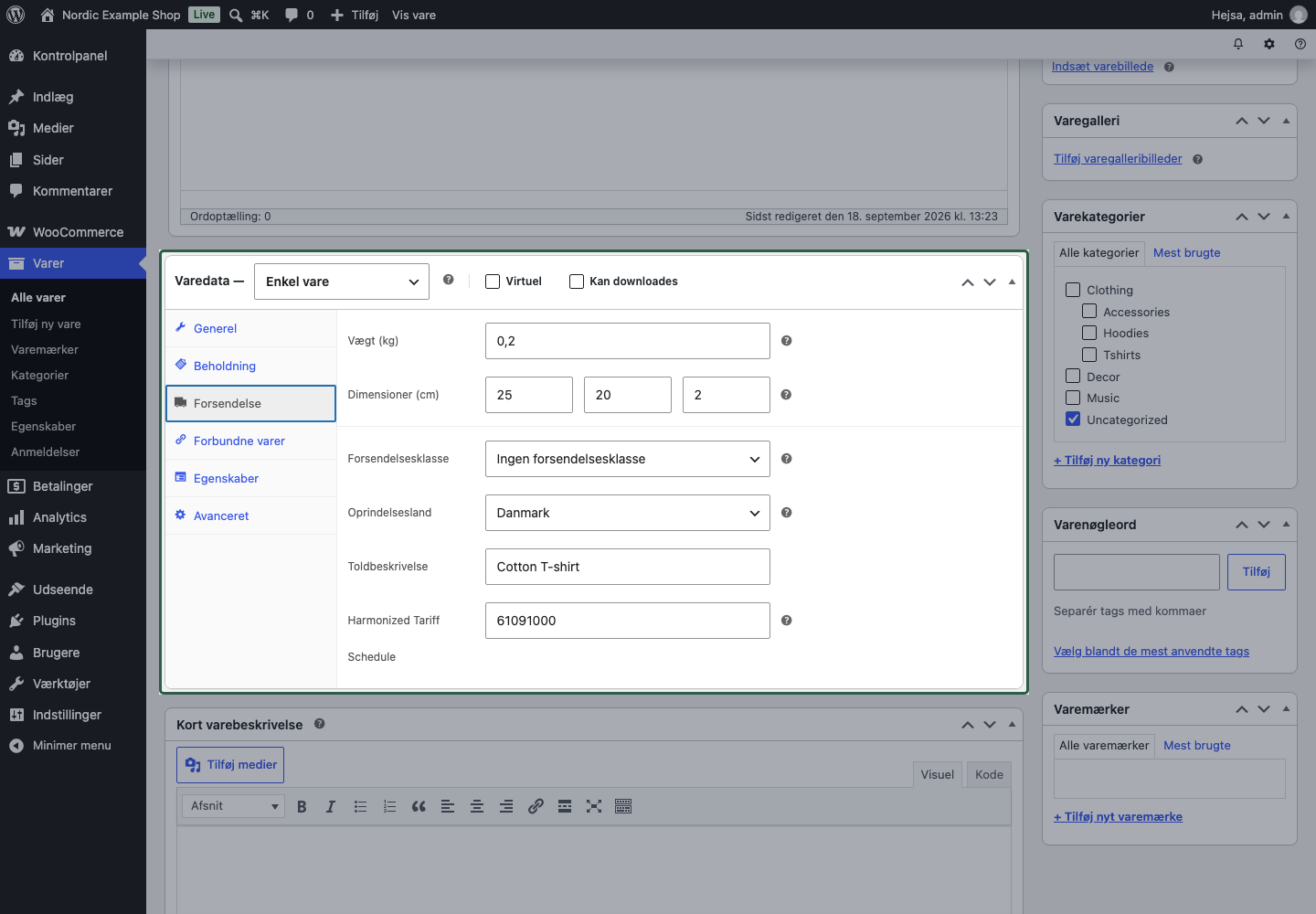Uncheck the Uncategorized category

pos(1073,420)
